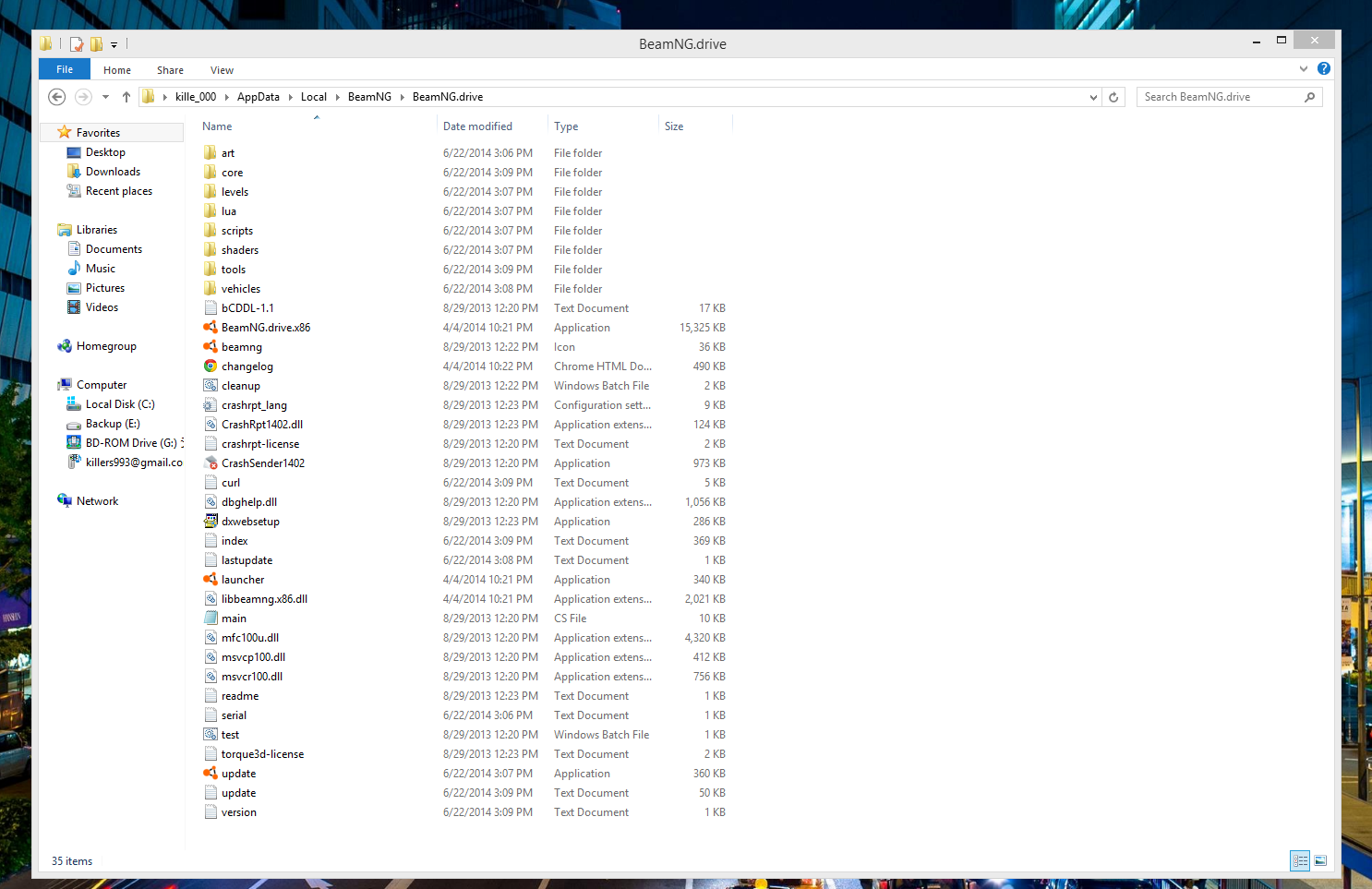Screen dimensions: 1372x889
Task: Expand the breadcrumb arrow after AppData
Action: [x=290, y=97]
